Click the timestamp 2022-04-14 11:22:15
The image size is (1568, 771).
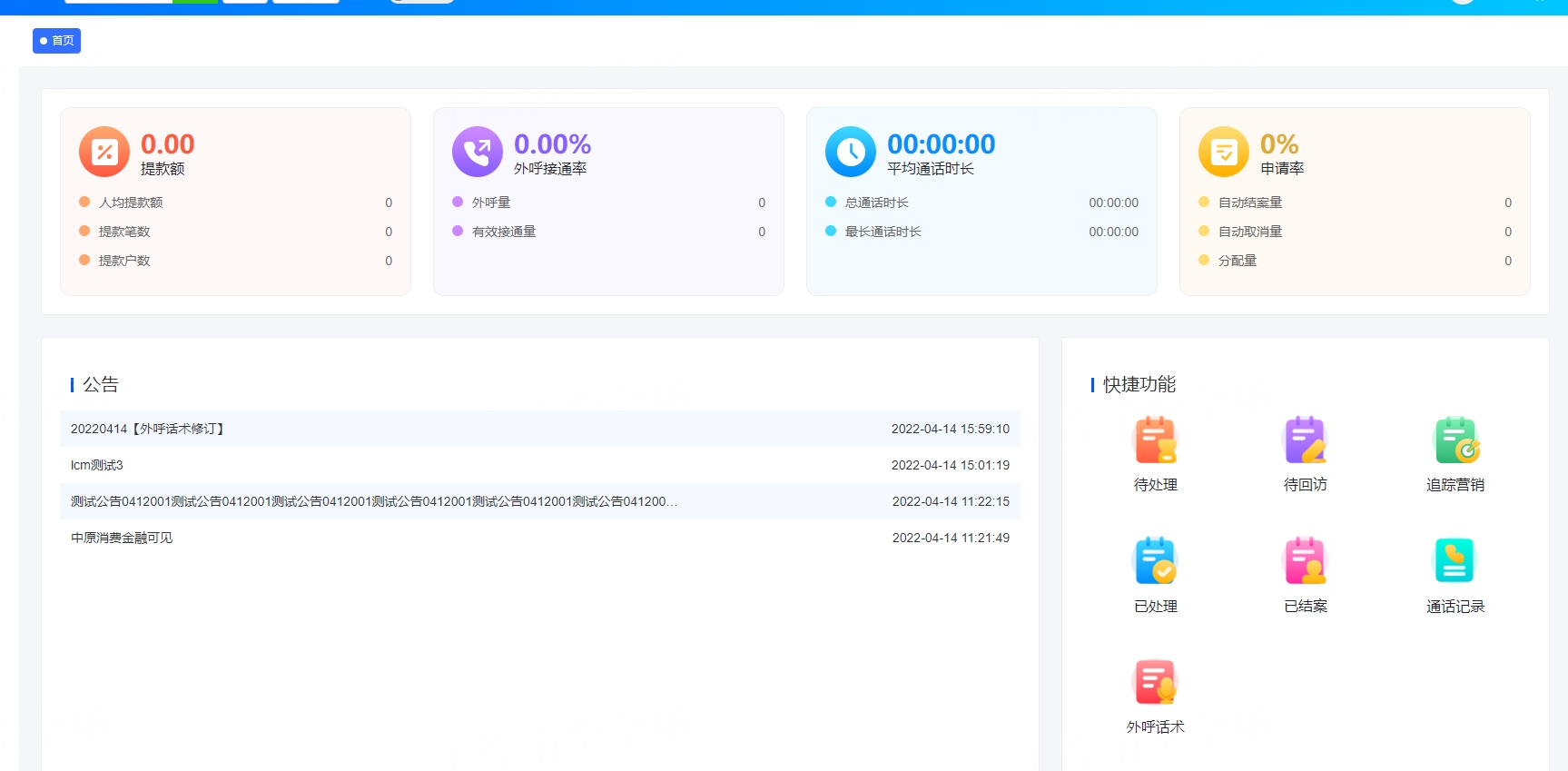951,501
